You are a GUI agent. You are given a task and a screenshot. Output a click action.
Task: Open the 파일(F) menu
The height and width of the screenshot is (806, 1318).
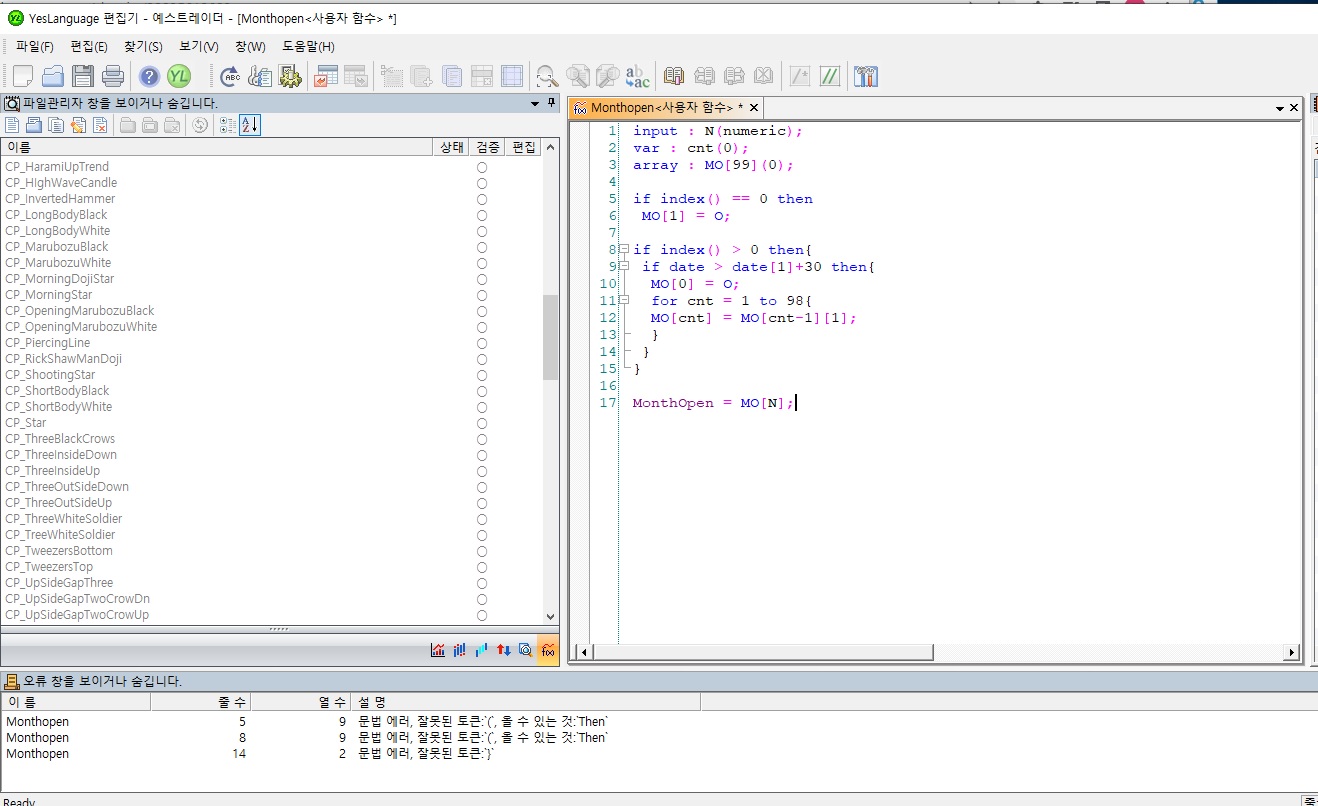(35, 47)
